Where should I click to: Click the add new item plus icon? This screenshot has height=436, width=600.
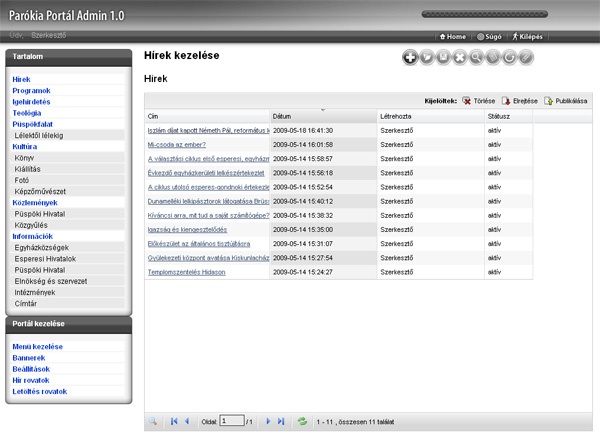pyautogui.click(x=410, y=58)
